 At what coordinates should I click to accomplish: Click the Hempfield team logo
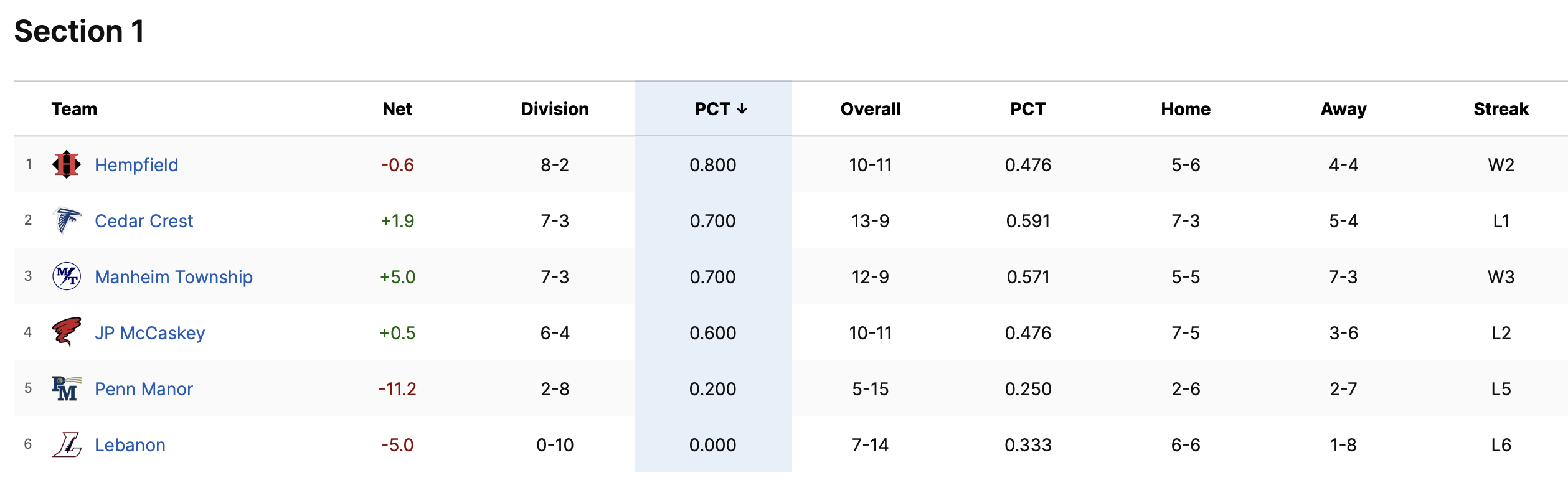point(67,165)
